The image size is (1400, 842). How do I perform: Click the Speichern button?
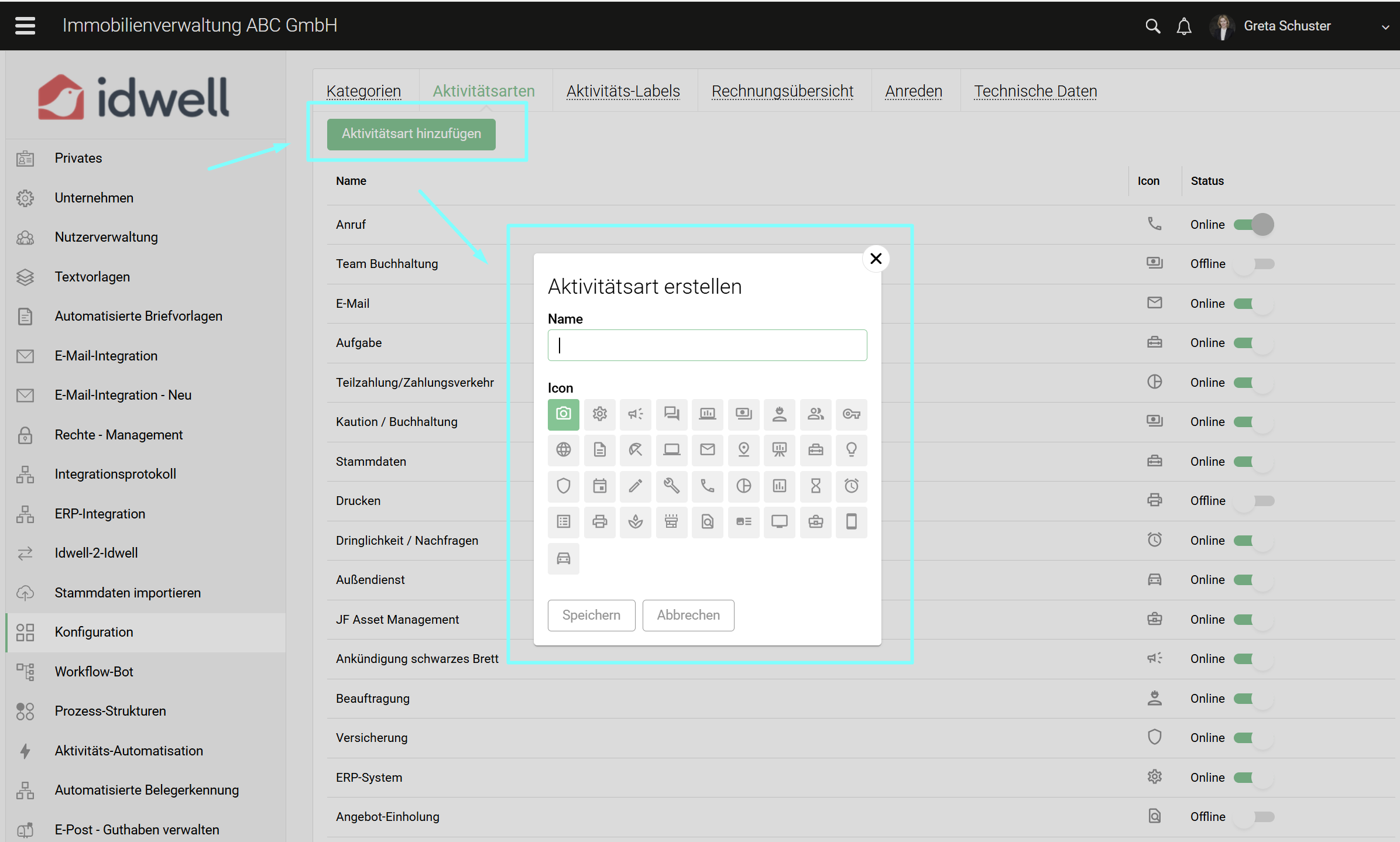pos(591,615)
